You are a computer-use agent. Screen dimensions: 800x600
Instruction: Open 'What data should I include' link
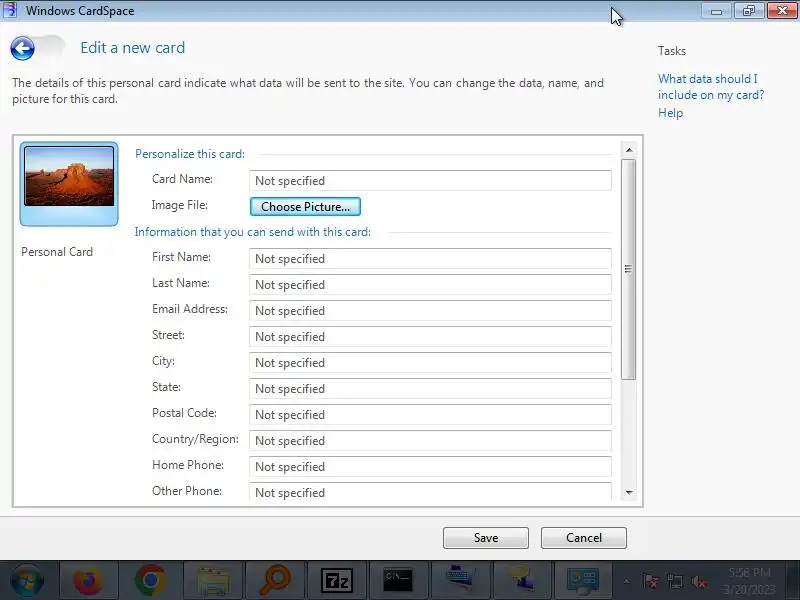(711, 87)
